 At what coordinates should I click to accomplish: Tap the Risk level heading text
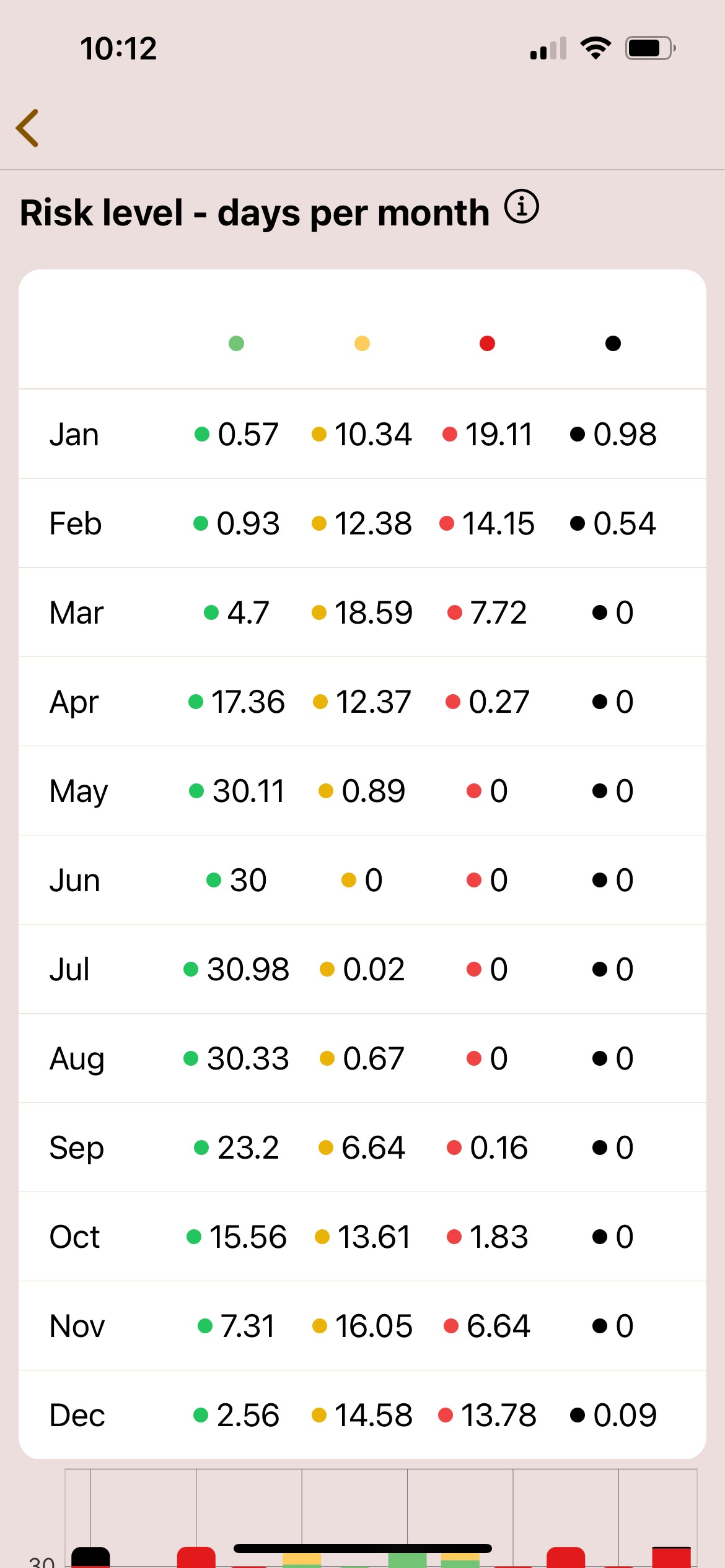pyautogui.click(x=255, y=213)
